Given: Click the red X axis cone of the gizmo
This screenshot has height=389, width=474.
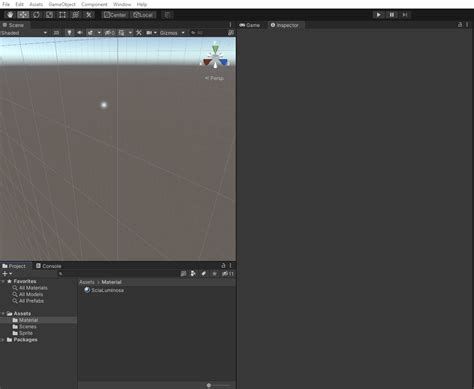Looking at the screenshot, I should (207, 62).
